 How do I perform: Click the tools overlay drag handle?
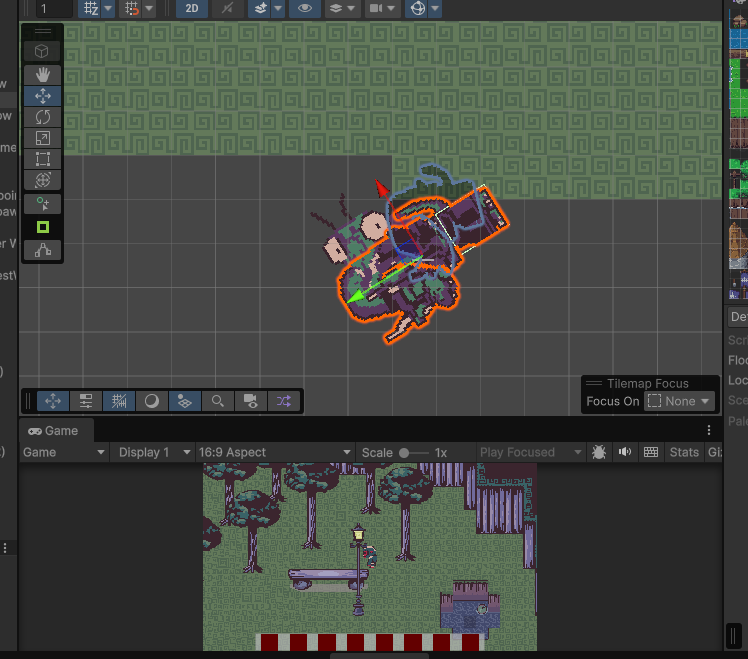(x=42, y=31)
